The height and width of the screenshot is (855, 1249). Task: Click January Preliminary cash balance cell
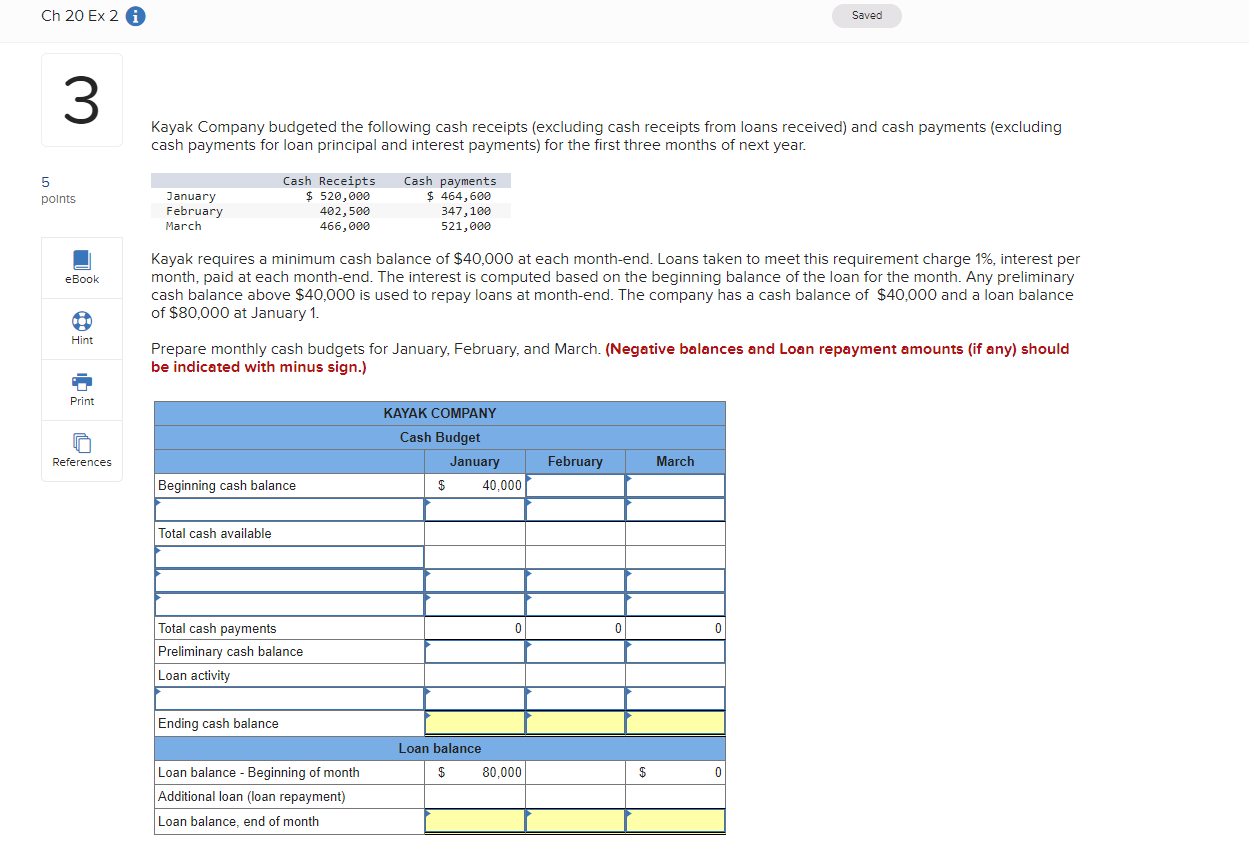(x=475, y=651)
